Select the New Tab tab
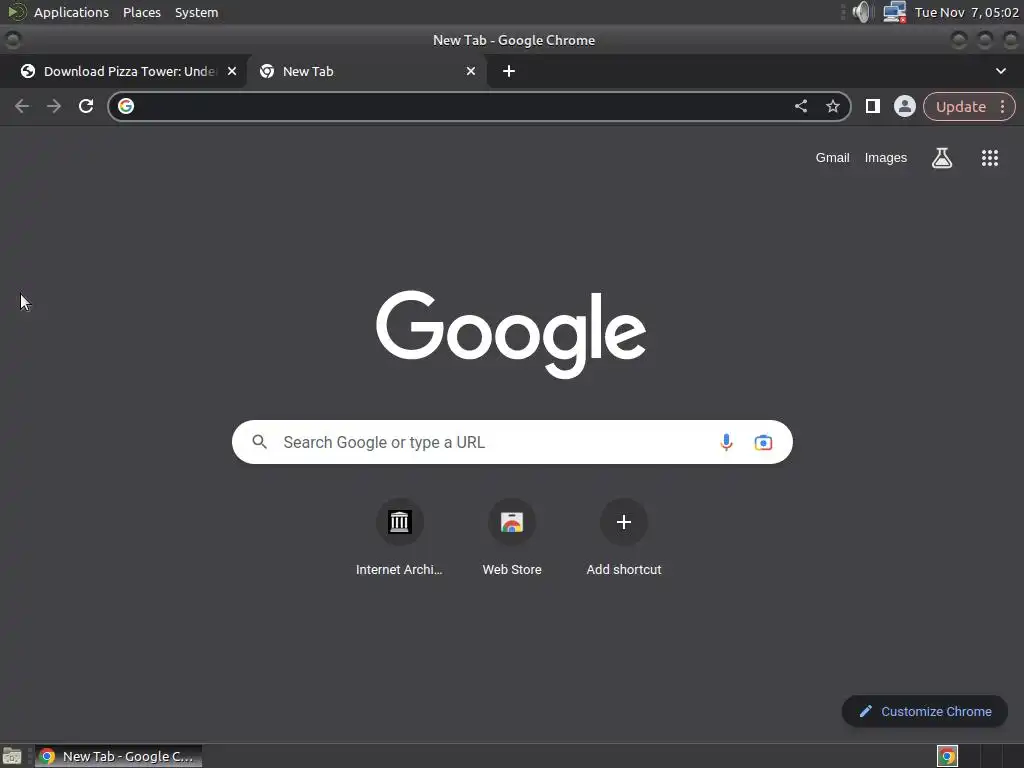This screenshot has height=768, width=1024. 366,71
